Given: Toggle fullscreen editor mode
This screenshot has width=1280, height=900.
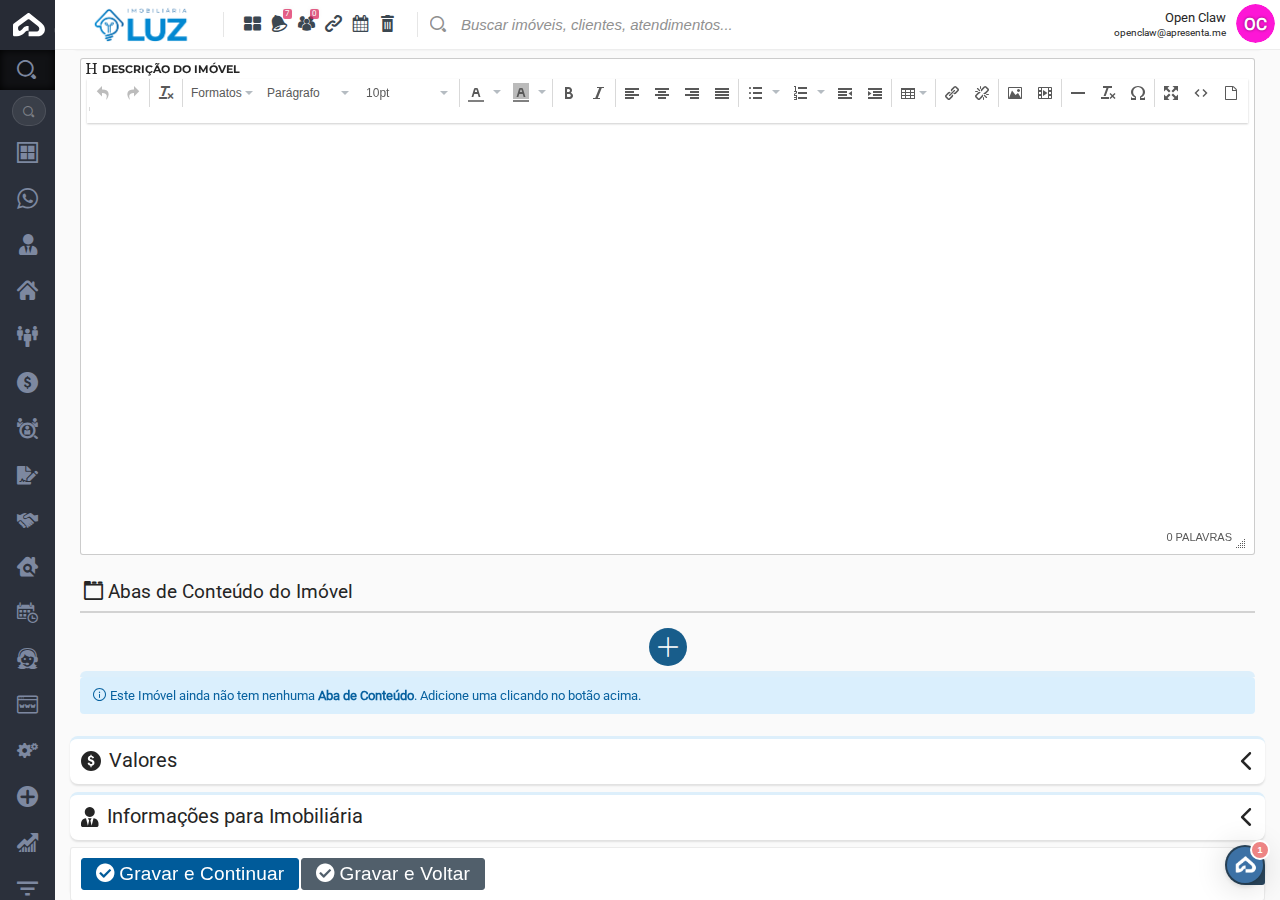Looking at the screenshot, I should [x=1171, y=93].
